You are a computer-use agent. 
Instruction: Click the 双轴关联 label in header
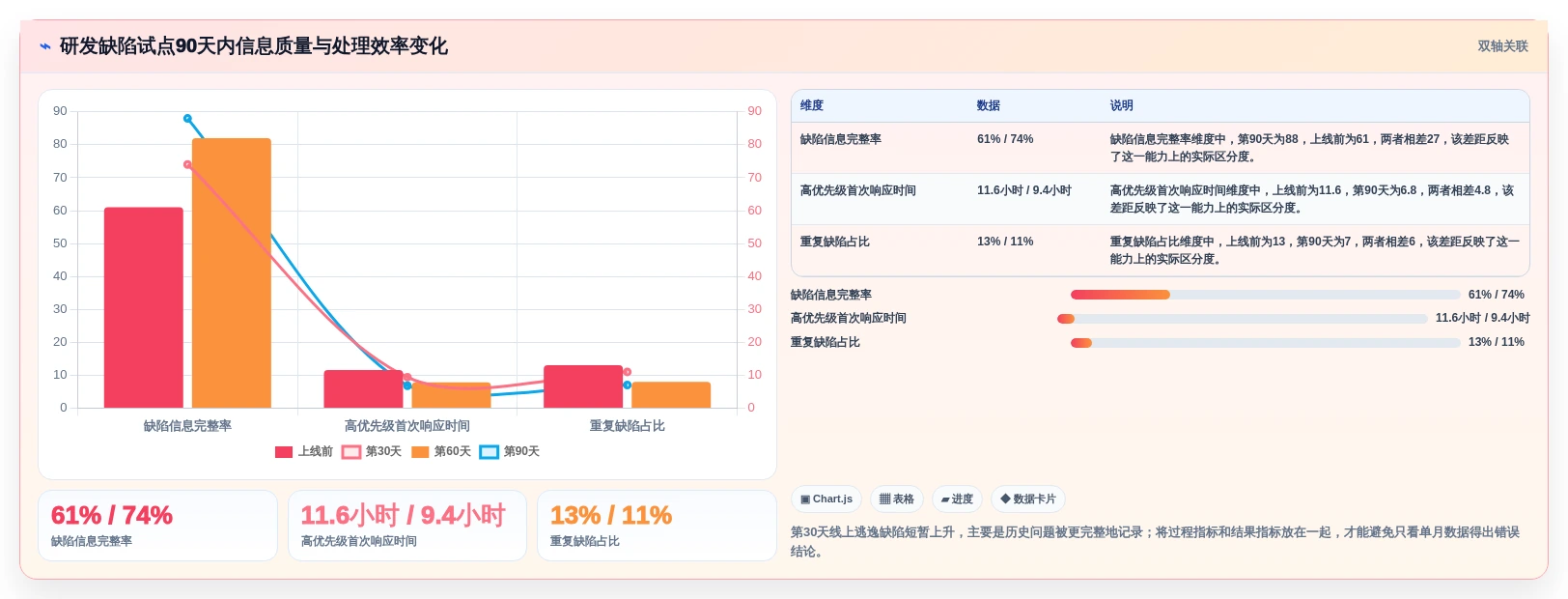(1502, 46)
